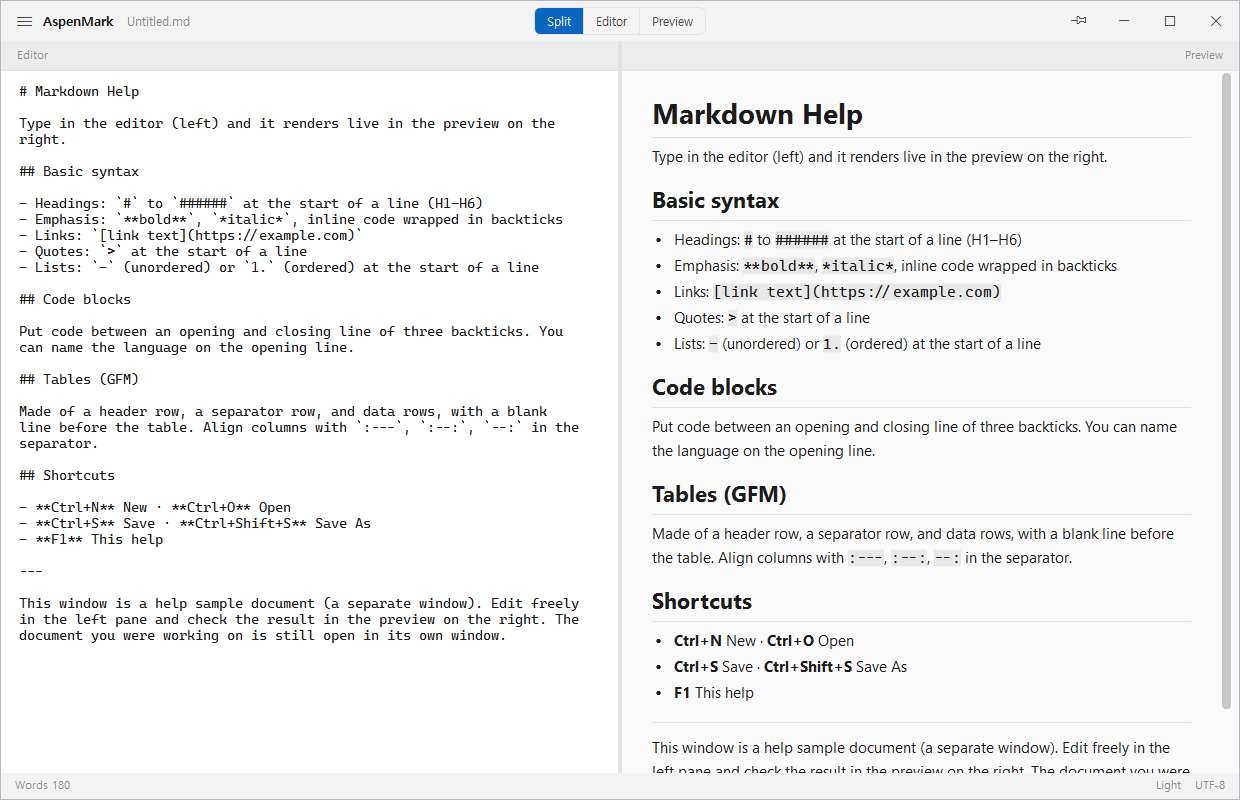Click the 'Editor' pane header label
The width and height of the screenshot is (1240, 800).
click(32, 55)
